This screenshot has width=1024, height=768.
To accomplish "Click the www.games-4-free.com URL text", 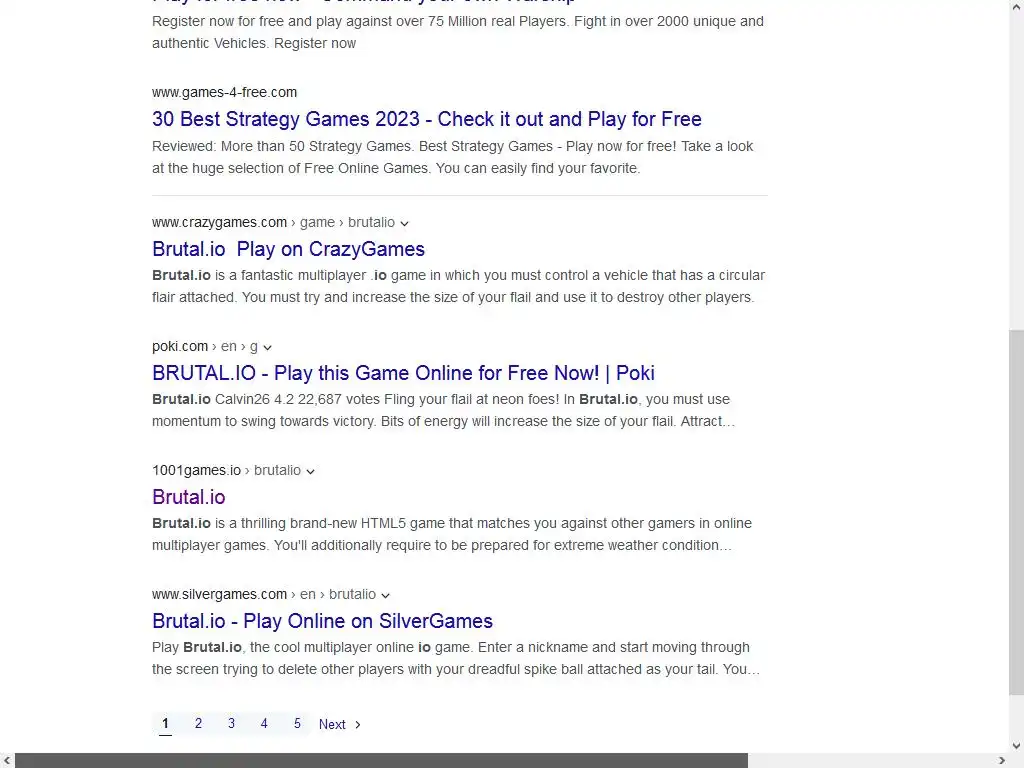I will click(x=224, y=92).
